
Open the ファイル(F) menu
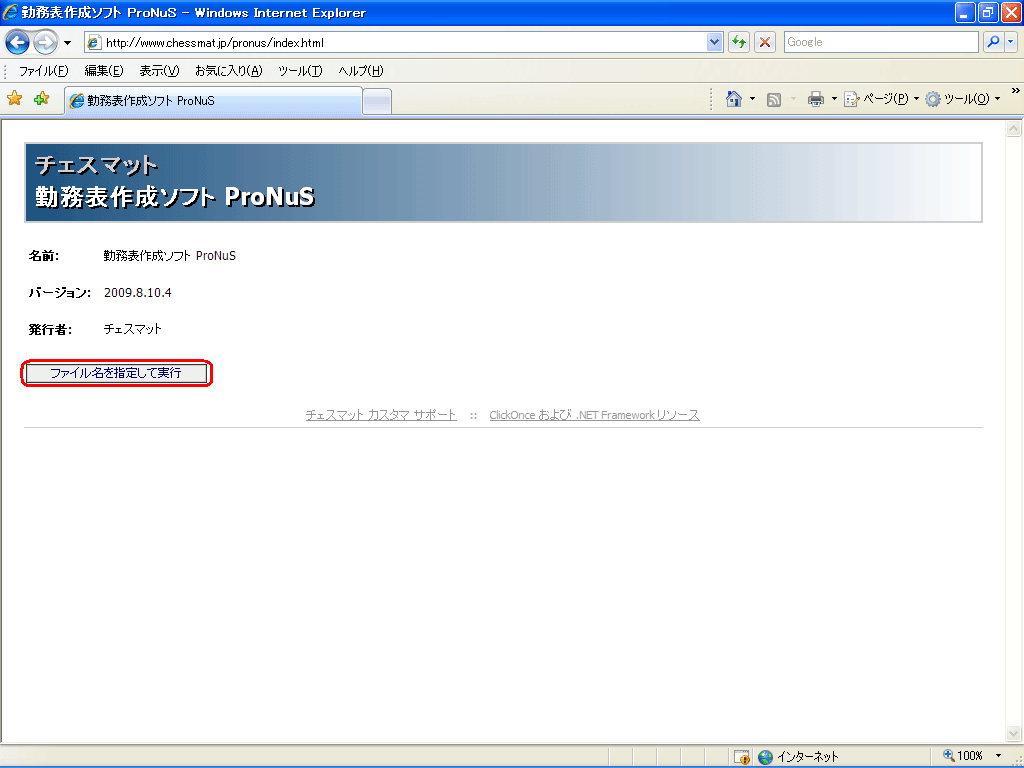[x=43, y=71]
